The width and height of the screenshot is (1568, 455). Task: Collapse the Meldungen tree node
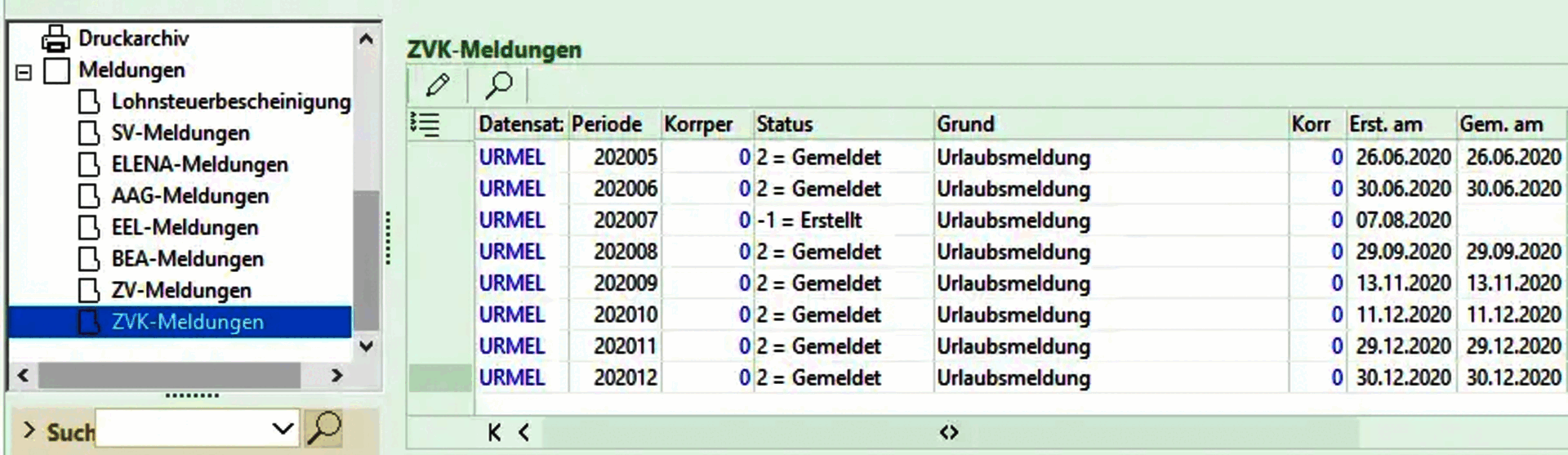pyautogui.click(x=24, y=73)
